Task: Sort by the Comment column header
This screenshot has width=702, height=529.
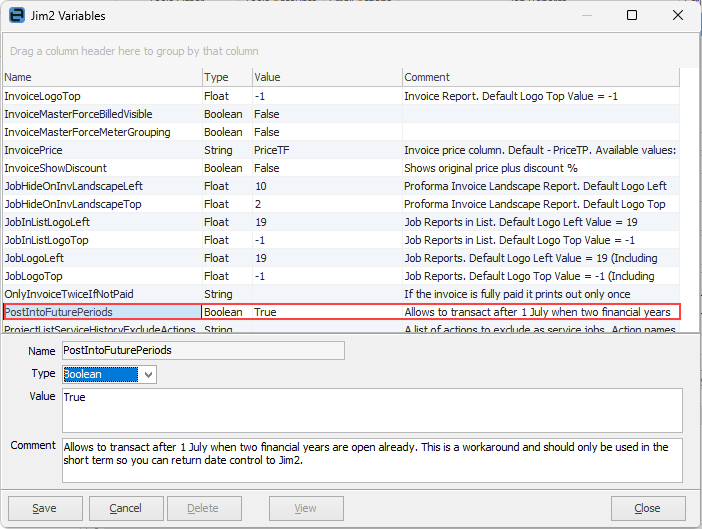Action: pos(541,77)
